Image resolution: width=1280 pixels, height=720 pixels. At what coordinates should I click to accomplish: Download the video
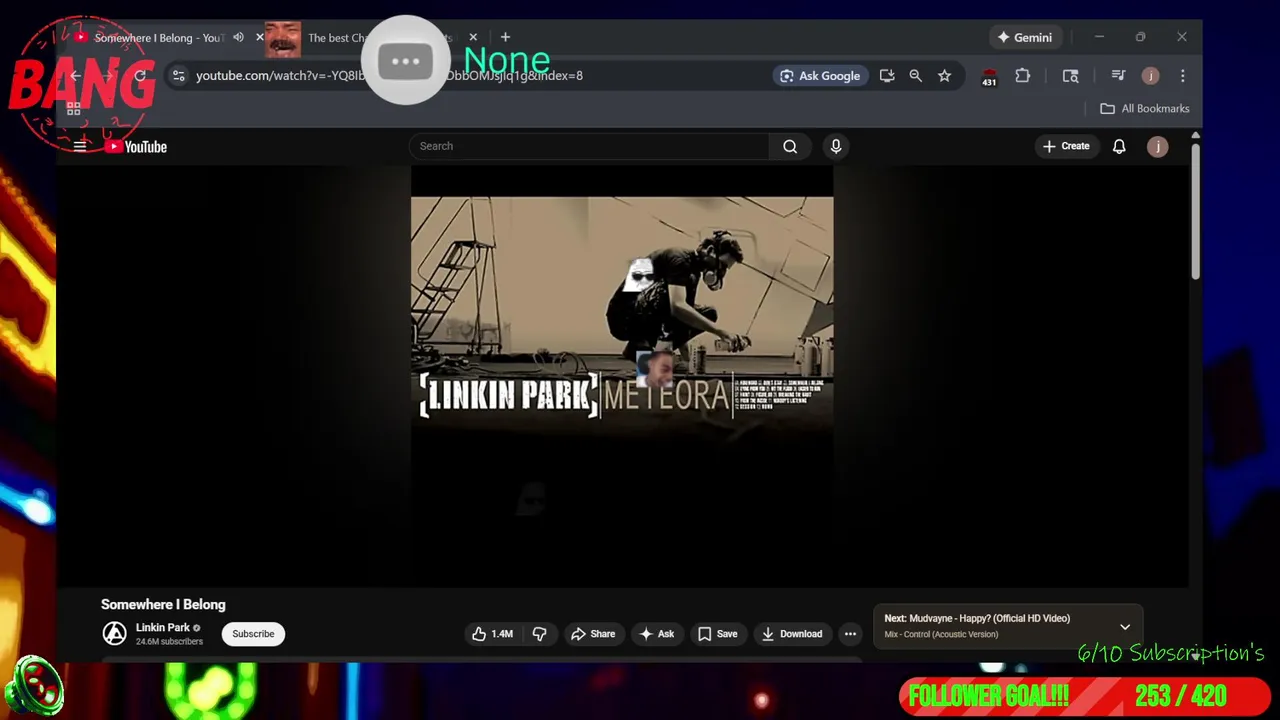[x=791, y=634]
